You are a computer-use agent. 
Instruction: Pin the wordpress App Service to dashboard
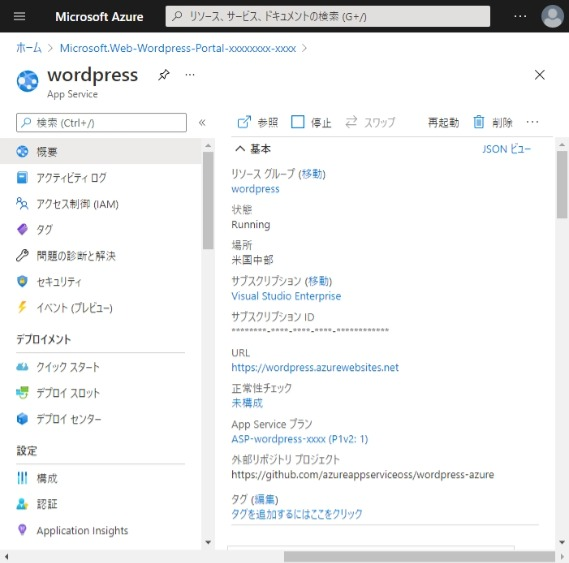(164, 75)
